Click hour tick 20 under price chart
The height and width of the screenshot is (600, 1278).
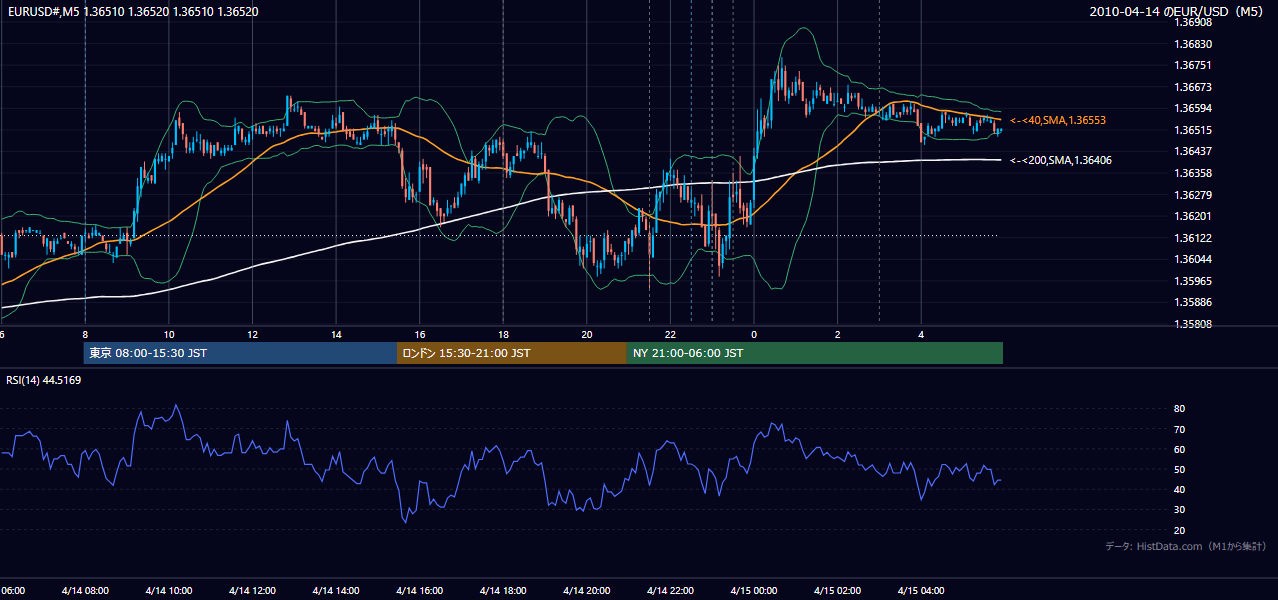[x=587, y=335]
